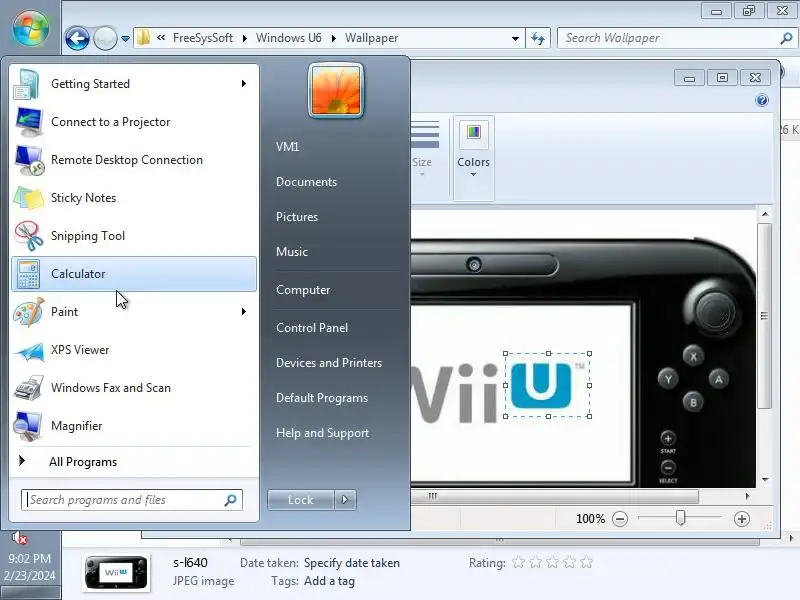Click the user account flower picture
This screenshot has width=800, height=600.
[x=336, y=91]
